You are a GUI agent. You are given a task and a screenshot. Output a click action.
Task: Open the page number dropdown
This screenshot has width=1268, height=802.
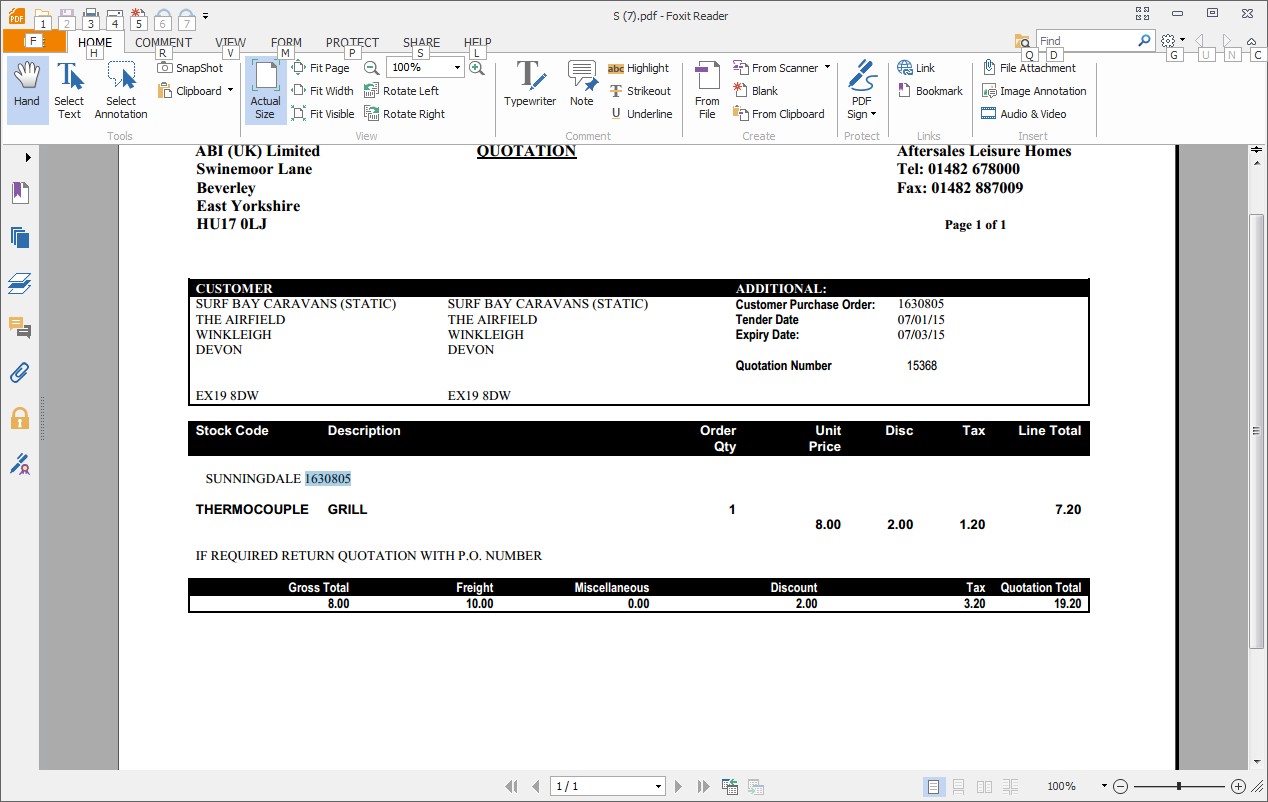[x=658, y=787]
